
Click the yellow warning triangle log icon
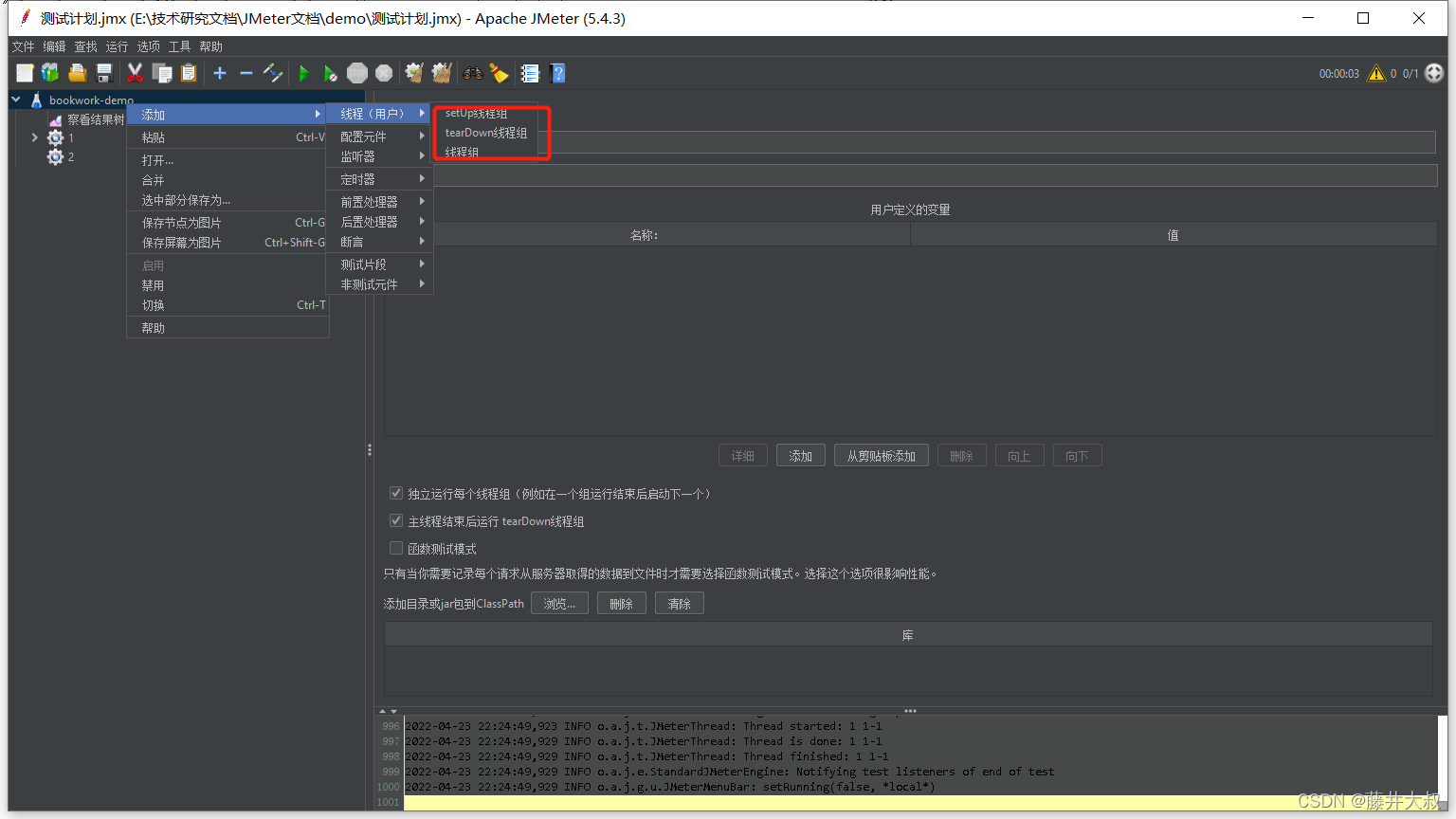coord(1376,73)
